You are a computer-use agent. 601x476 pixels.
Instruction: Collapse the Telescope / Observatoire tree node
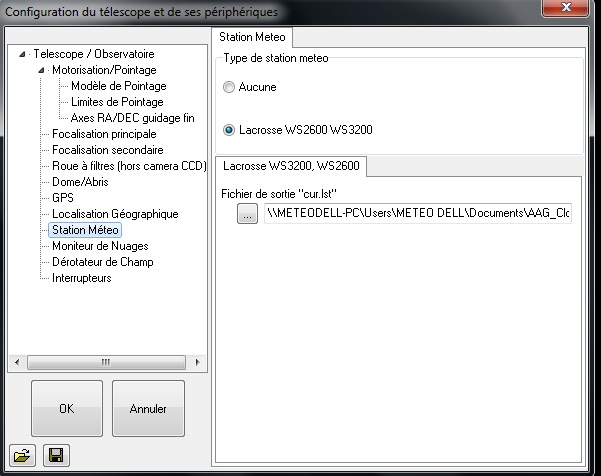tap(24, 54)
